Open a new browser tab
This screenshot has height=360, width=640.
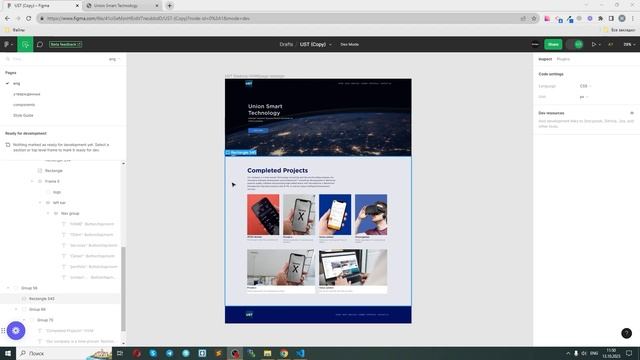pos(169,6)
